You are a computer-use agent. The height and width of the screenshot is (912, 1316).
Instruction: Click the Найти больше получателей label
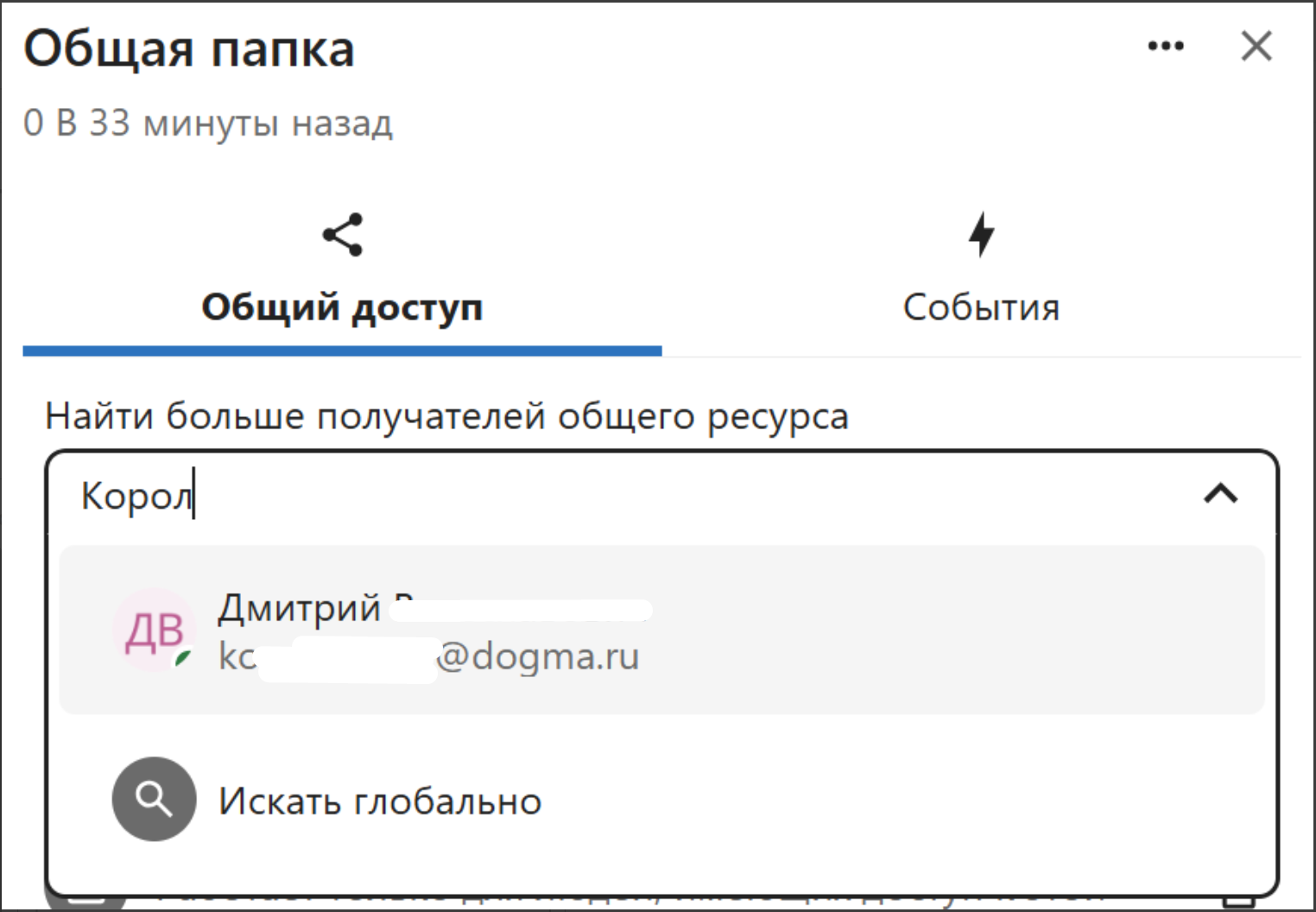tap(446, 416)
